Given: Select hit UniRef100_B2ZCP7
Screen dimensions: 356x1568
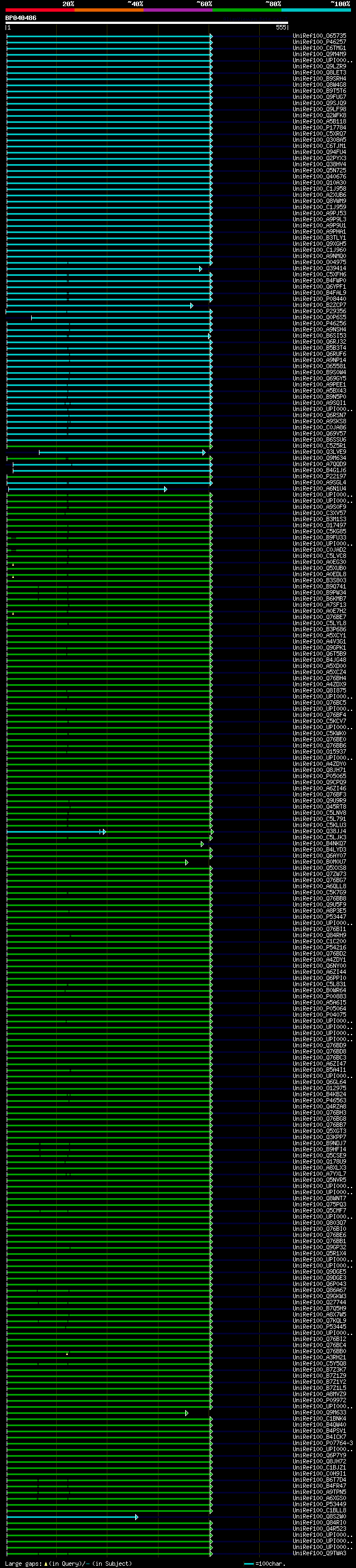Looking at the screenshot, I should (x=319, y=305).
